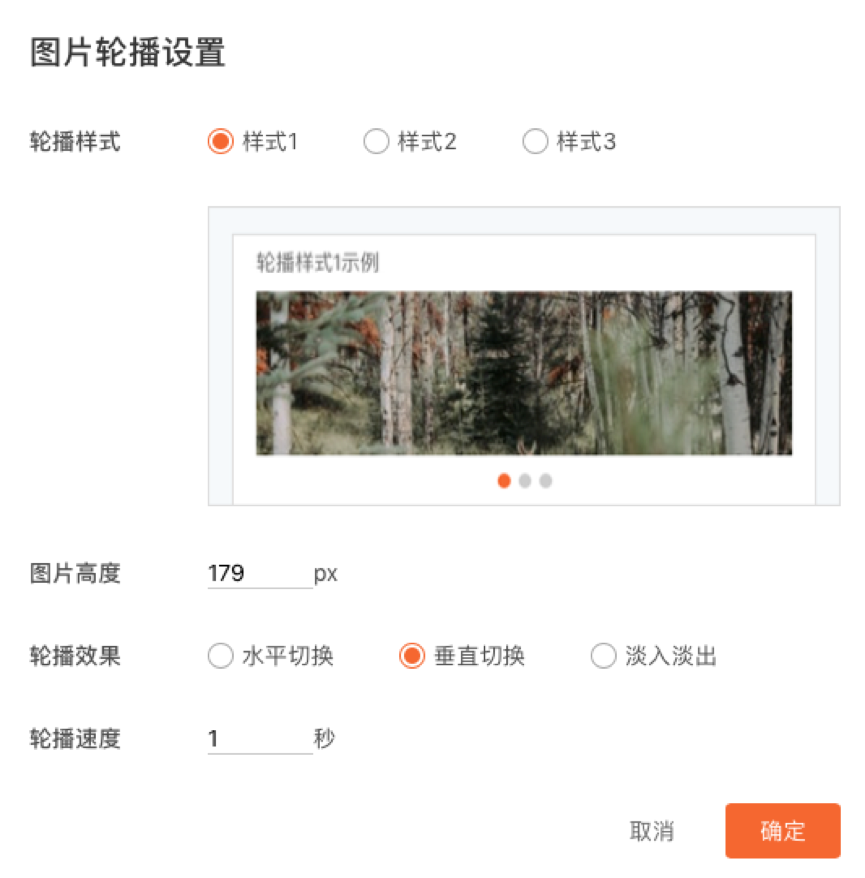Select 水平切换 carousel effect
This screenshot has height=878, width=865.
tap(220, 656)
